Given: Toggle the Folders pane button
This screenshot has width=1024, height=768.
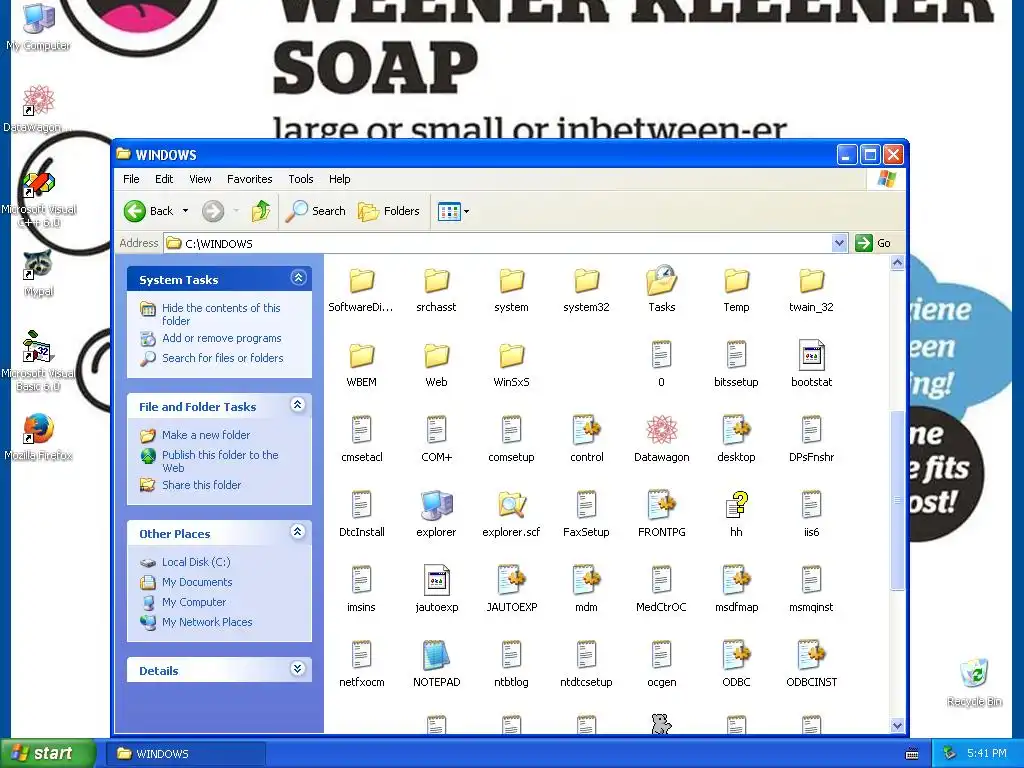Looking at the screenshot, I should 389,211.
